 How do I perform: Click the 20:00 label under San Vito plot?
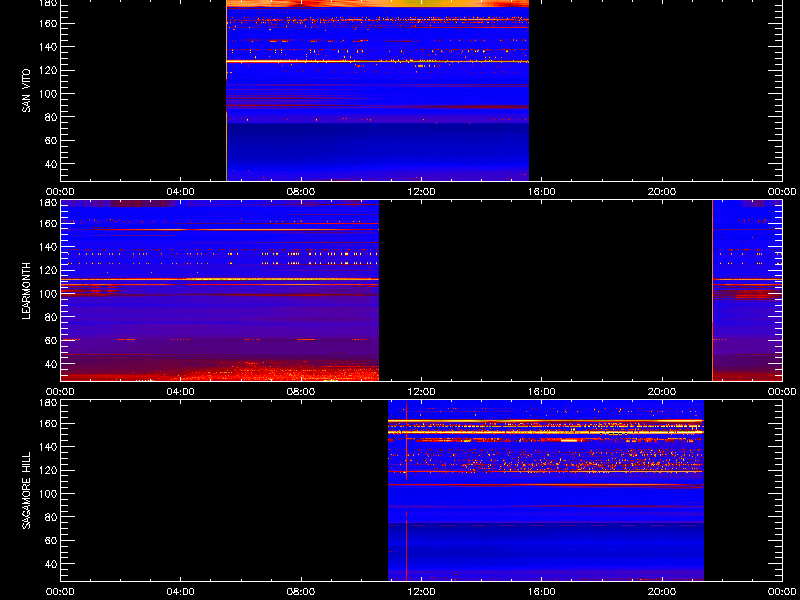(662, 192)
